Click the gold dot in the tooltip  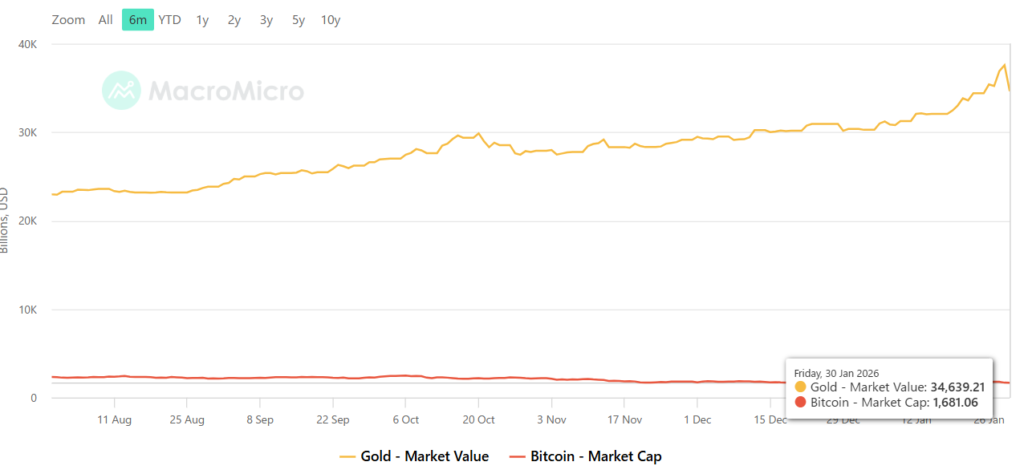point(800,386)
